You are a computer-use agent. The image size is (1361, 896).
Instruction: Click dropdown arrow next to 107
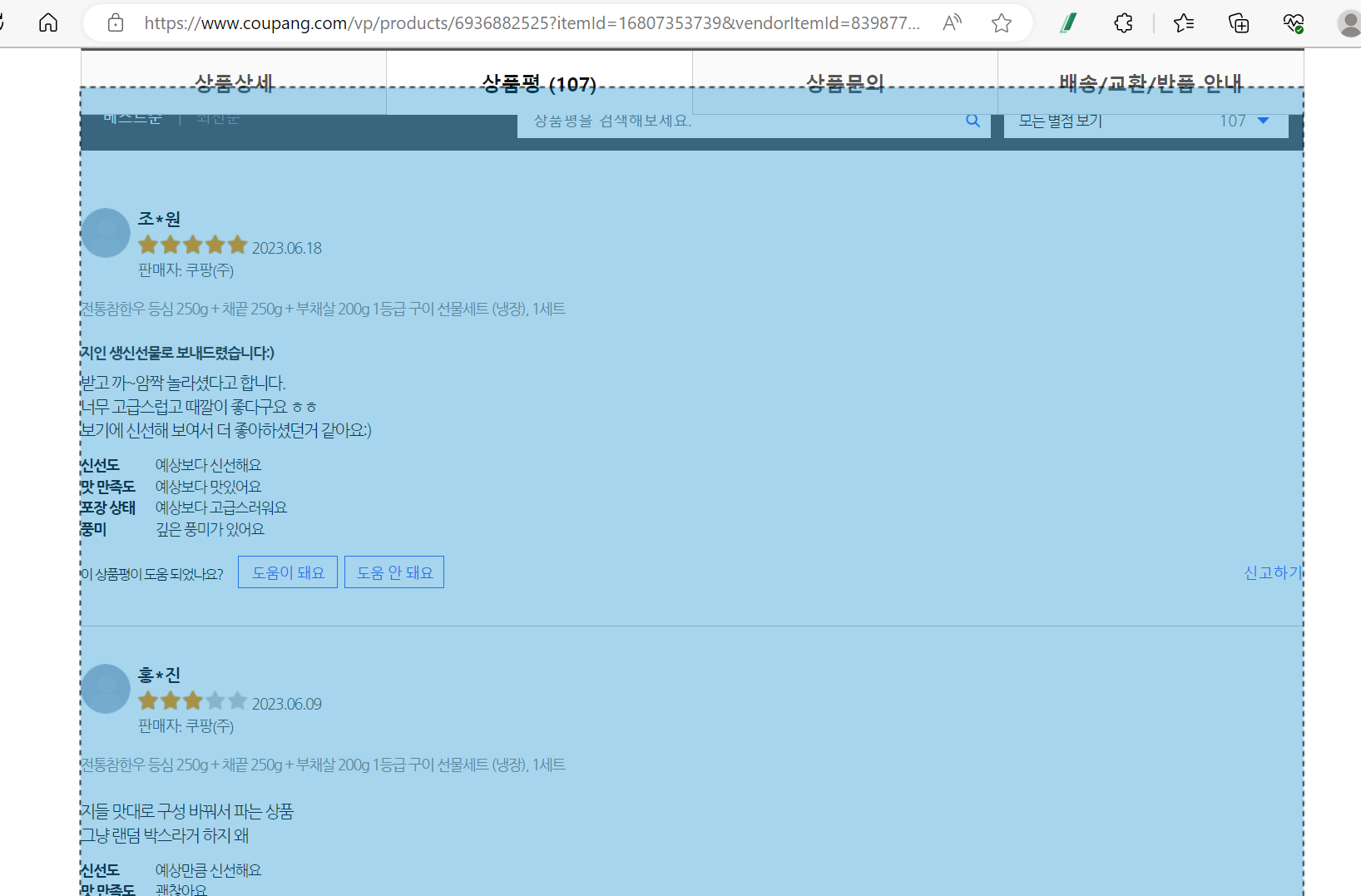click(x=1263, y=121)
